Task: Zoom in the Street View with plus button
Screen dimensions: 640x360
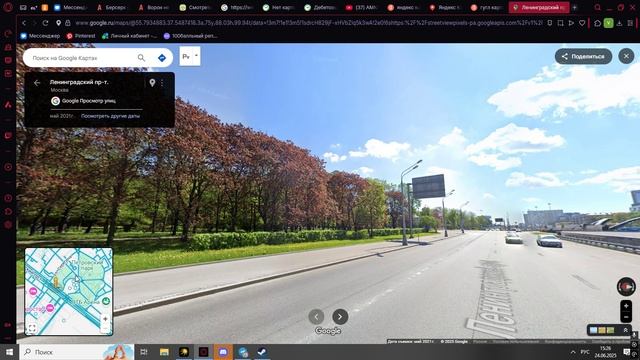Action: pos(626,306)
